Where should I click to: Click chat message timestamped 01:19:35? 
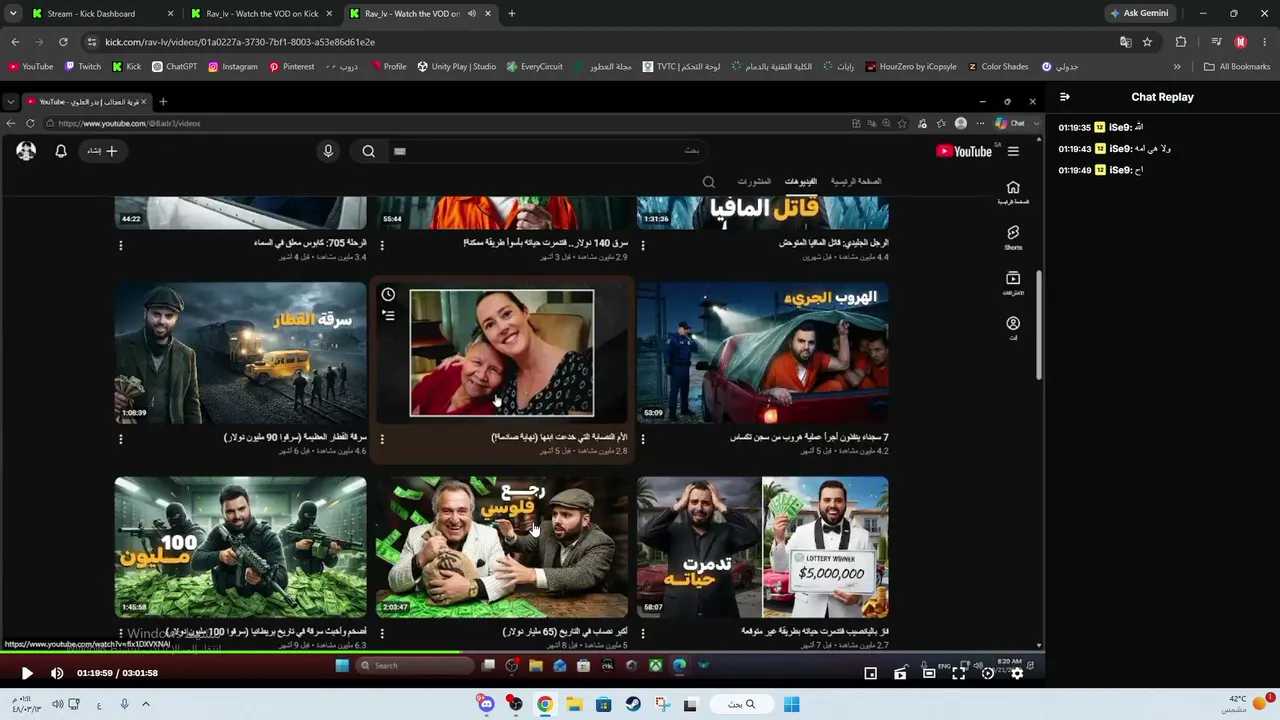pos(1100,128)
